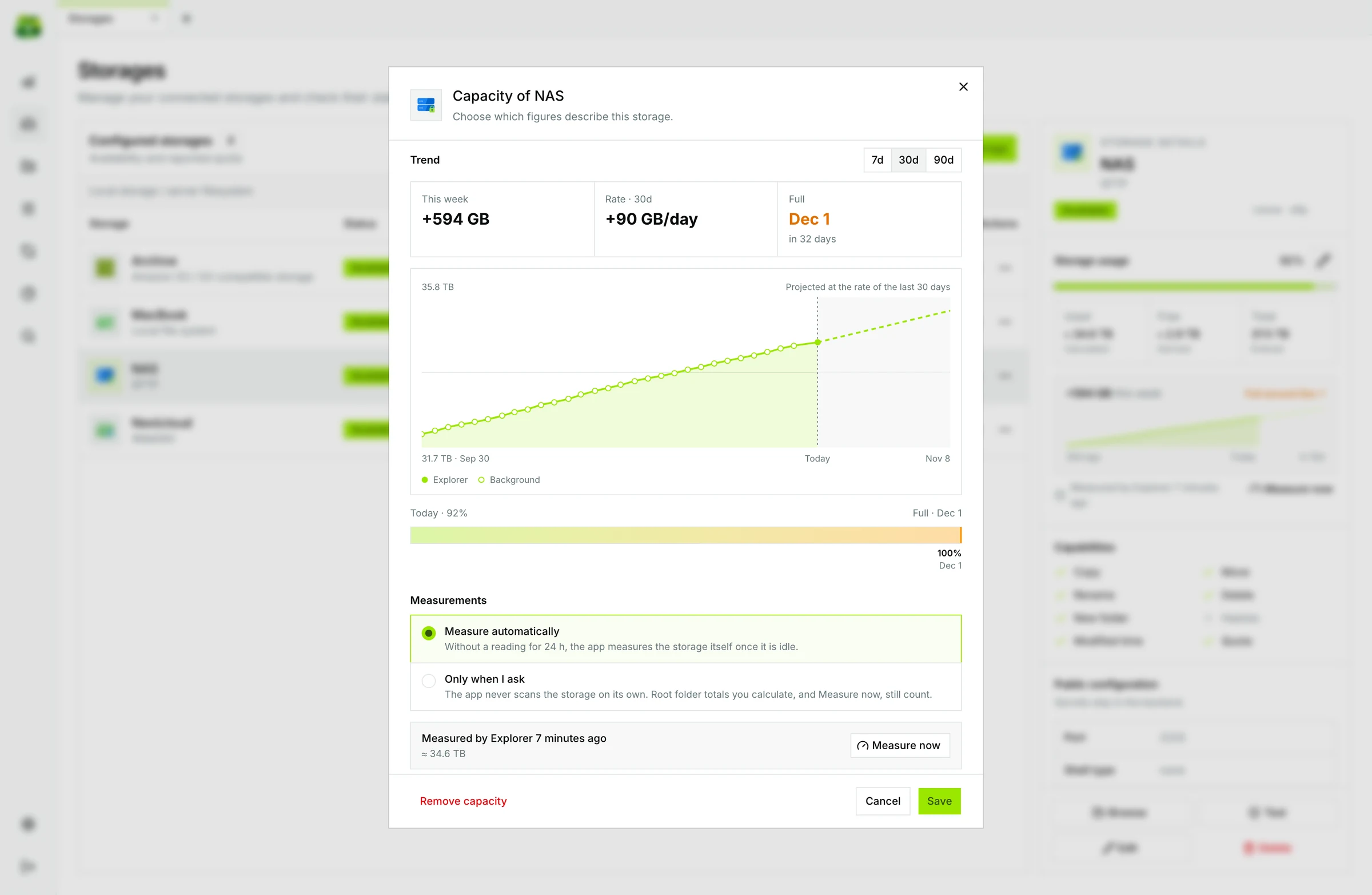Image resolution: width=1372 pixels, height=895 pixels.
Task: Close the Capacity of NAS dialog
Action: 963,86
